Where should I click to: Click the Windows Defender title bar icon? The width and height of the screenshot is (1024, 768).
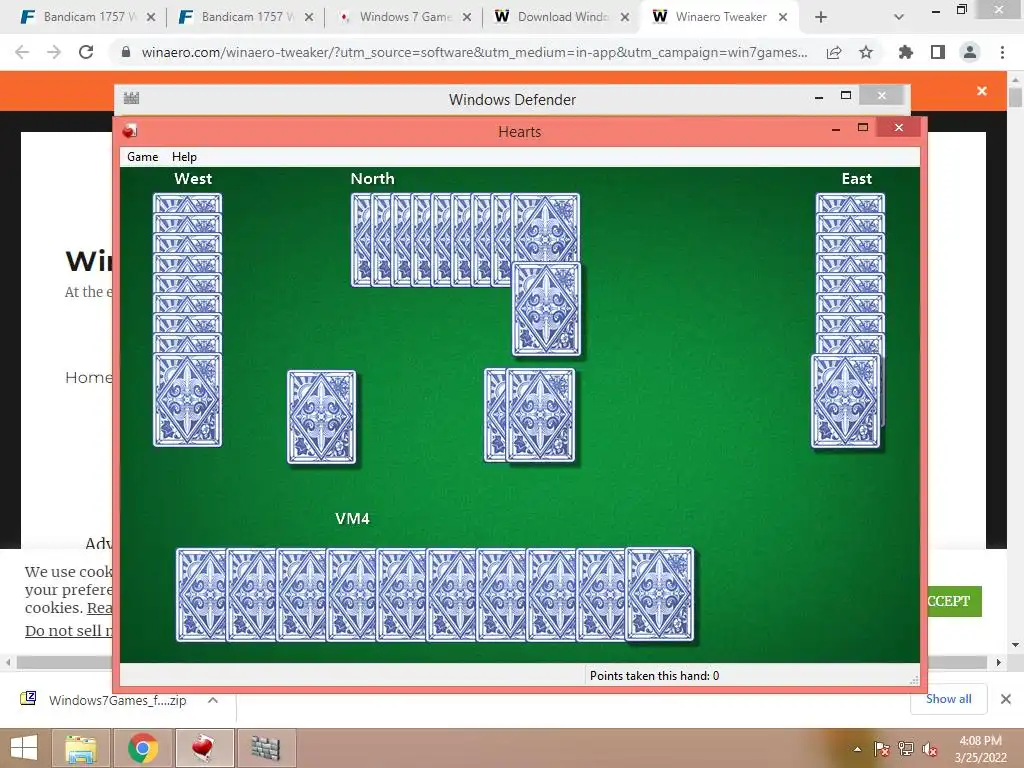[x=131, y=99]
